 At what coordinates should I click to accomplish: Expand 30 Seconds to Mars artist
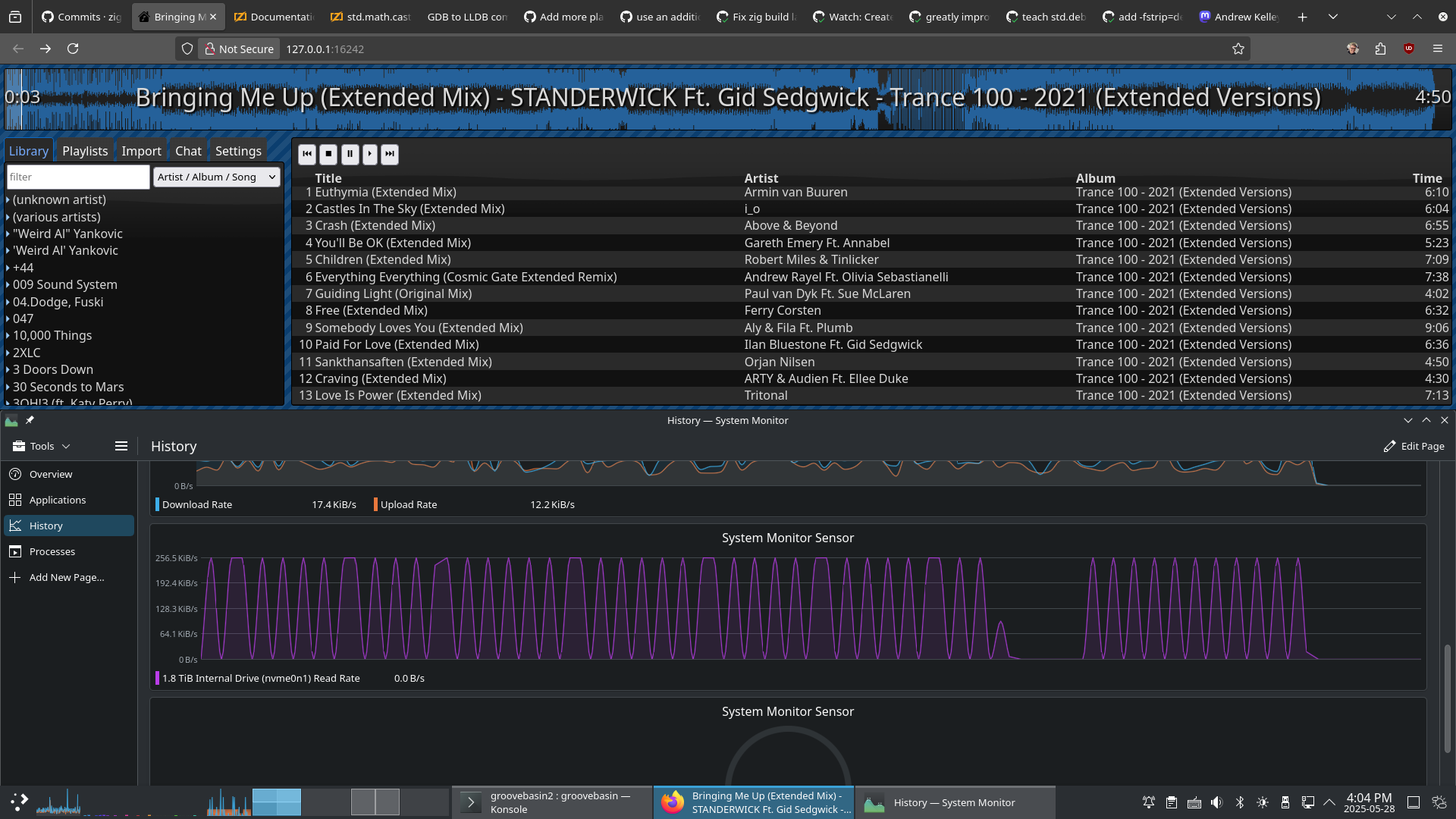[x=8, y=387]
